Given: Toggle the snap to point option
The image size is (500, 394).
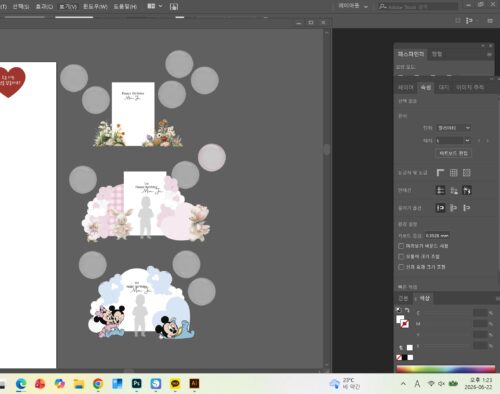Looking at the screenshot, I should pyautogui.click(x=440, y=208).
